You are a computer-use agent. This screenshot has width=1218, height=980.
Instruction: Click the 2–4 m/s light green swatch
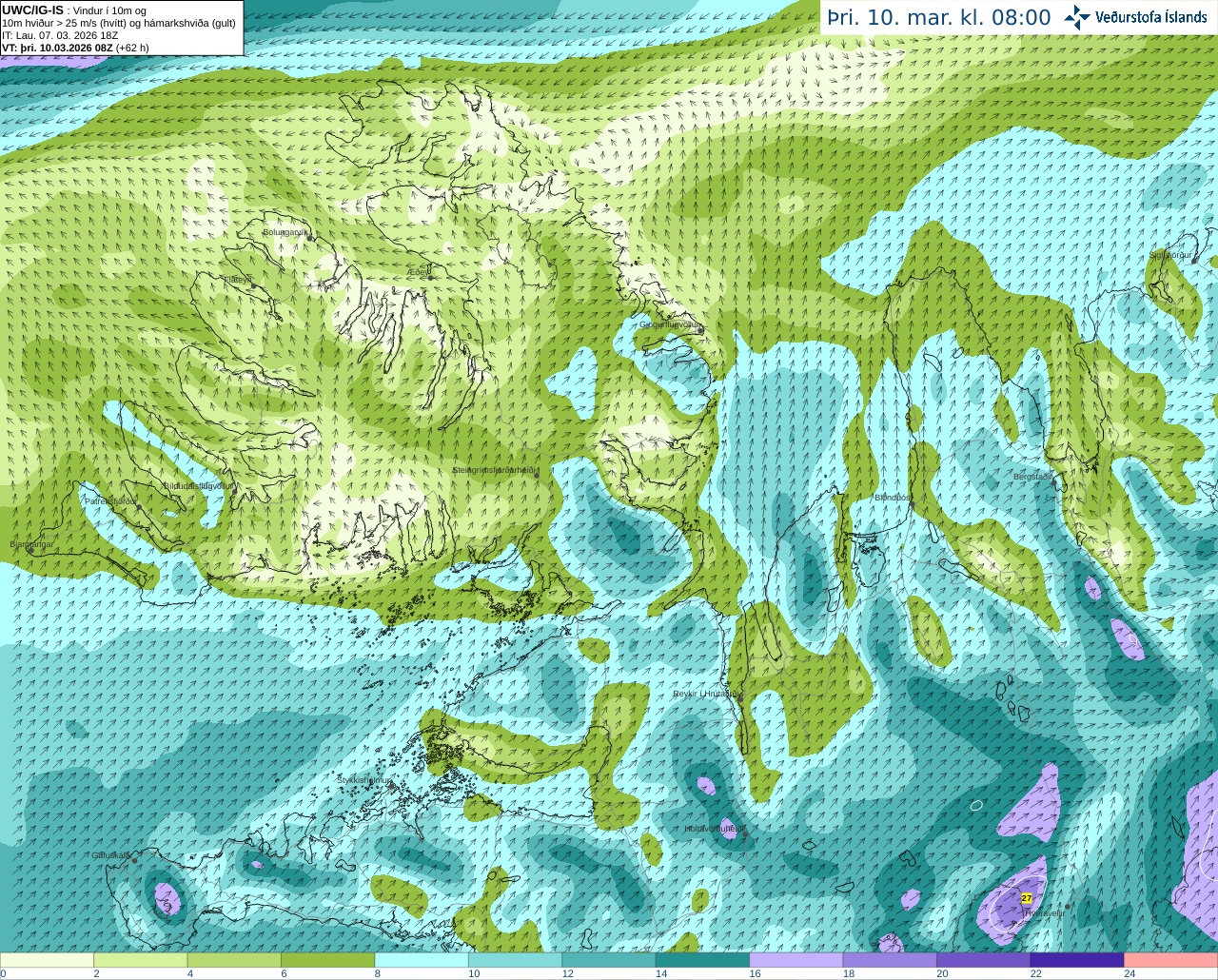tap(140, 960)
